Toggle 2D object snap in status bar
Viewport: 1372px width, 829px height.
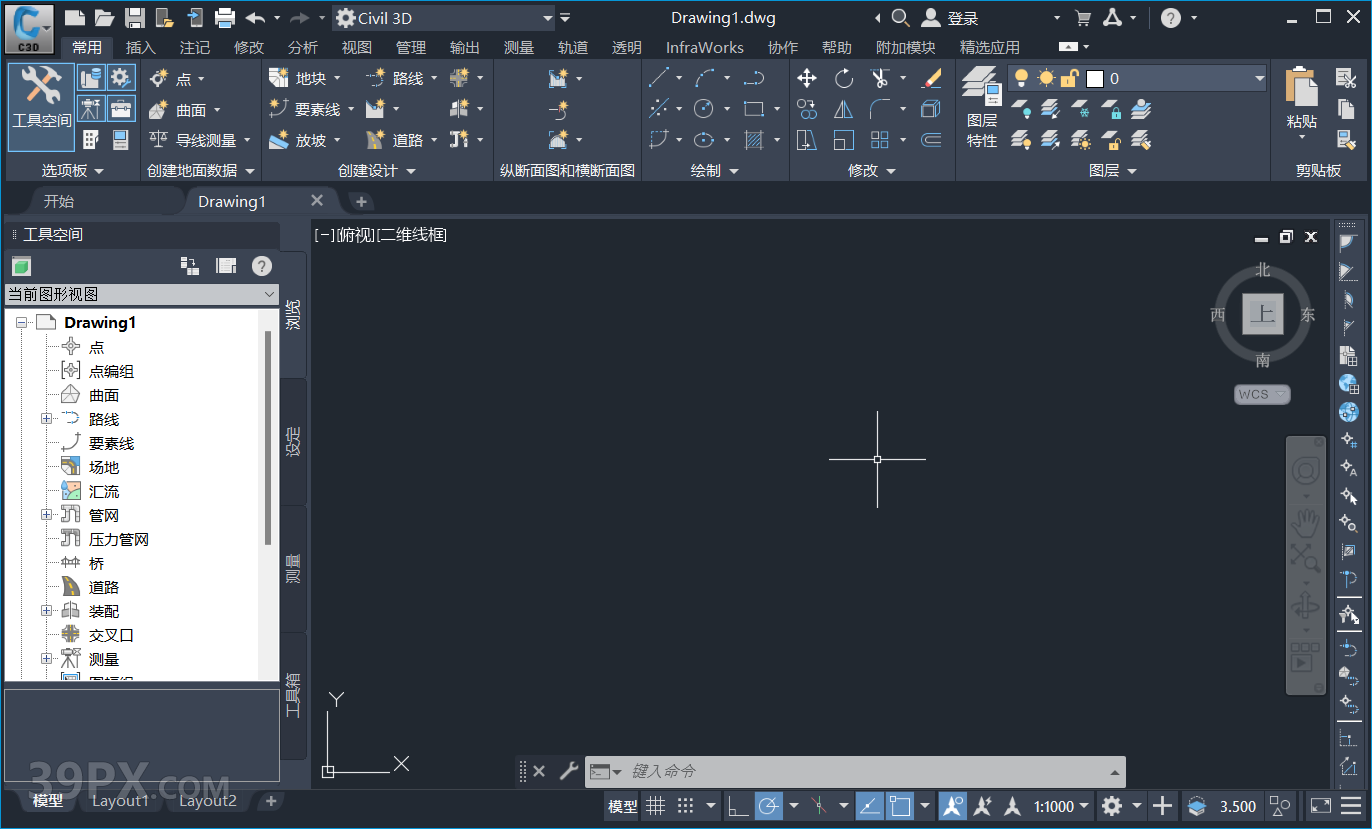click(900, 806)
